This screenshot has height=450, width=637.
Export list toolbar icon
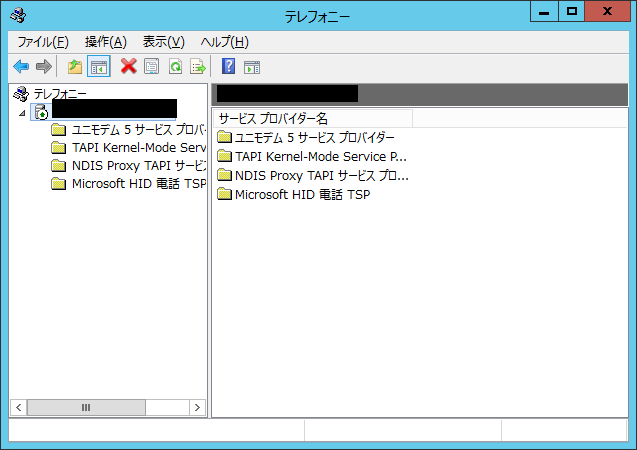(x=198, y=67)
